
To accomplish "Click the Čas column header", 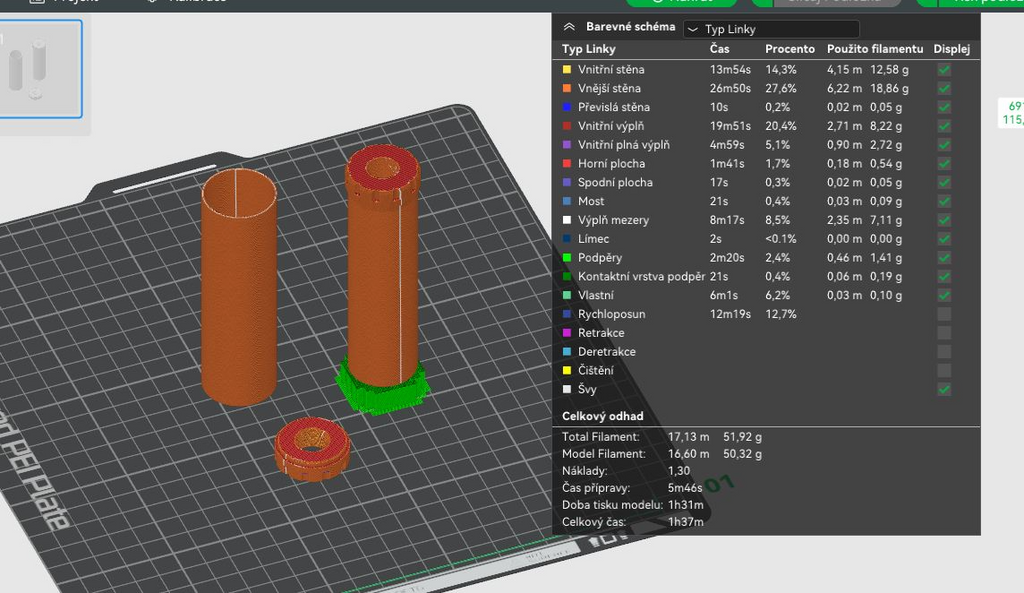I will pos(719,49).
